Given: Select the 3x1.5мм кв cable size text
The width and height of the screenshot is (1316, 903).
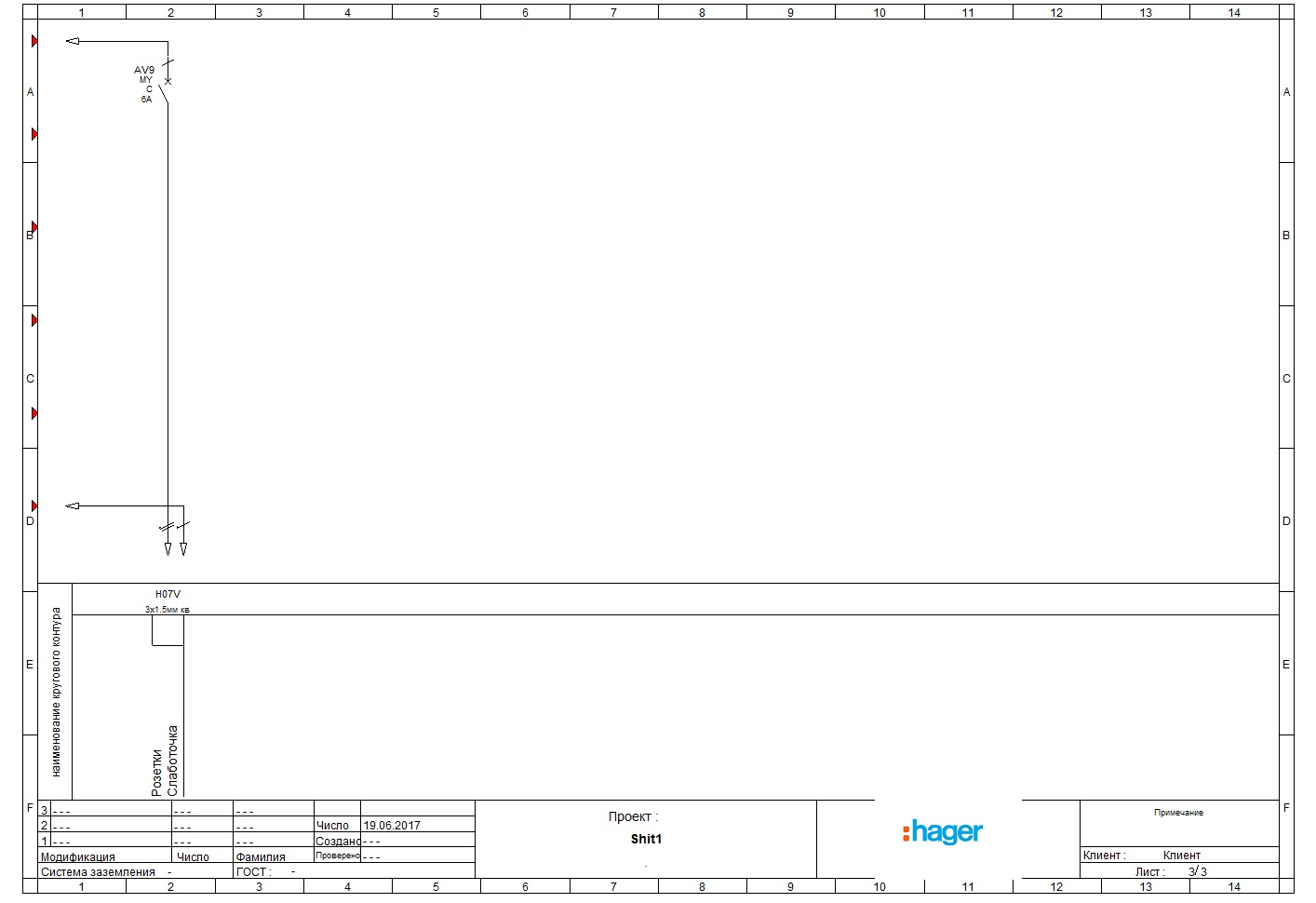Looking at the screenshot, I should point(168,610).
